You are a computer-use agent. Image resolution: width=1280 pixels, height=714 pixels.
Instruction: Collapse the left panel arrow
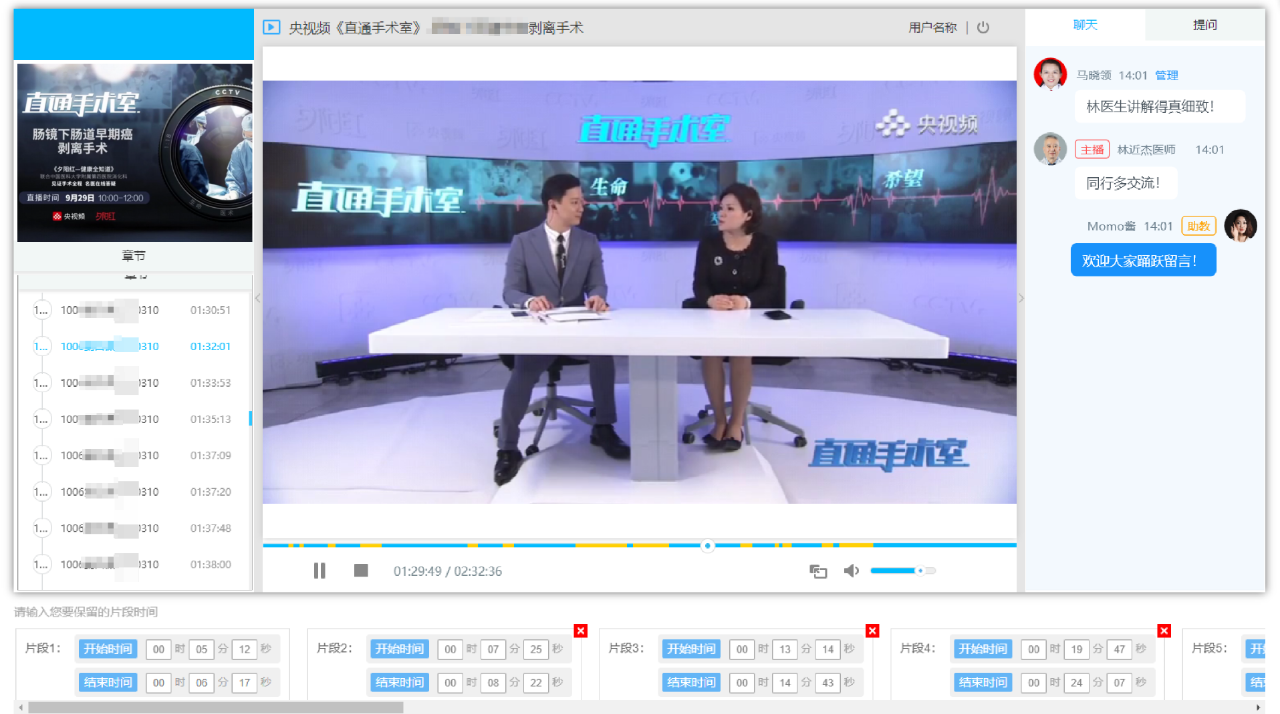(257, 298)
